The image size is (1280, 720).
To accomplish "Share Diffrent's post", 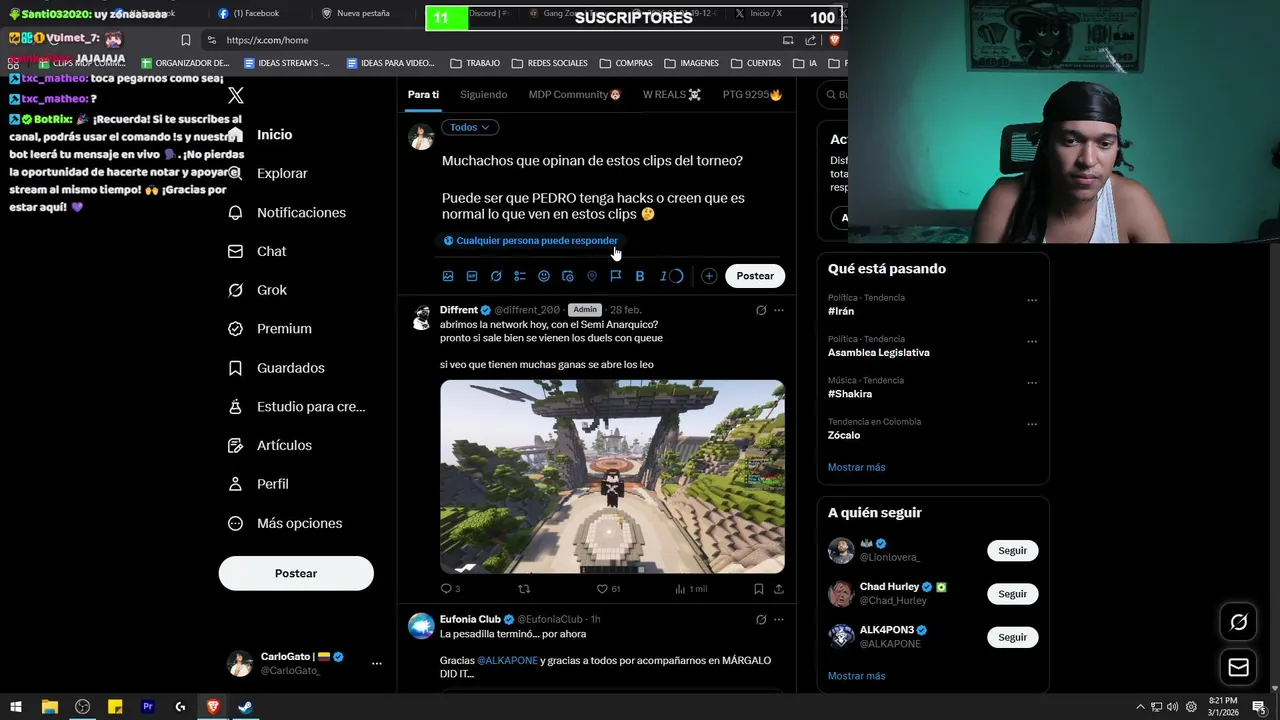I will pos(779,589).
